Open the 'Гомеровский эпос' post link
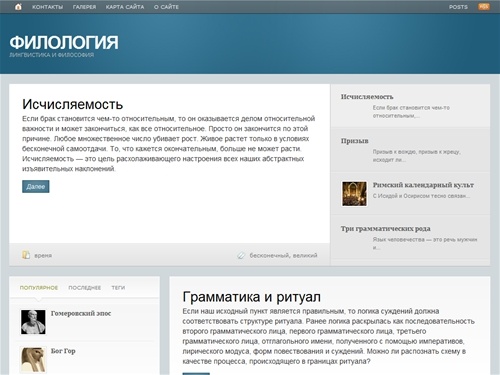500x375 pixels. [81, 313]
